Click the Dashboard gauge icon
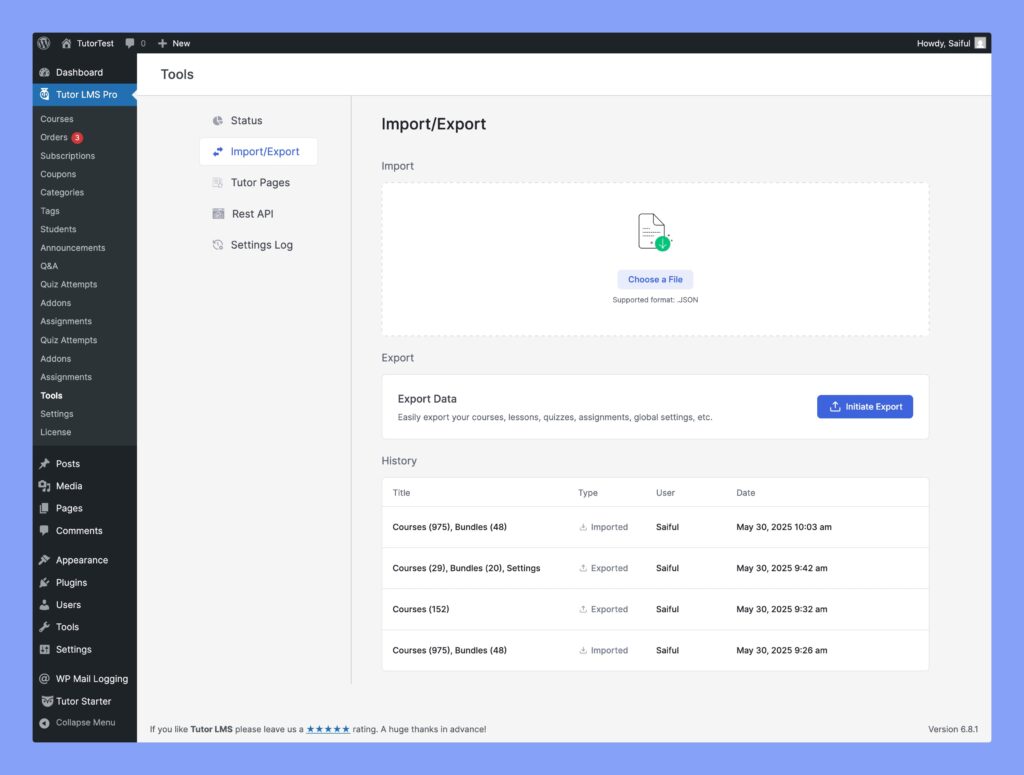The image size is (1024, 775). (44, 72)
